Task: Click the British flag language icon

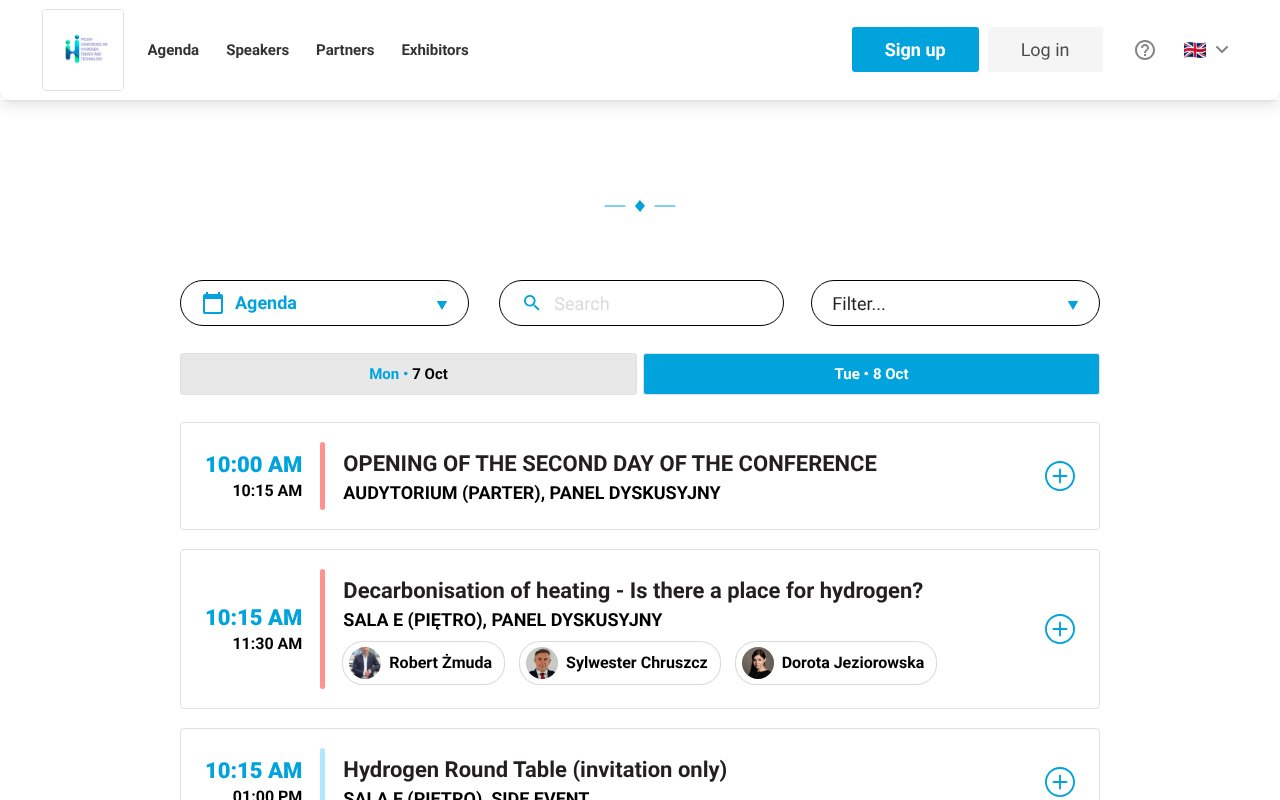Action: (x=1194, y=49)
